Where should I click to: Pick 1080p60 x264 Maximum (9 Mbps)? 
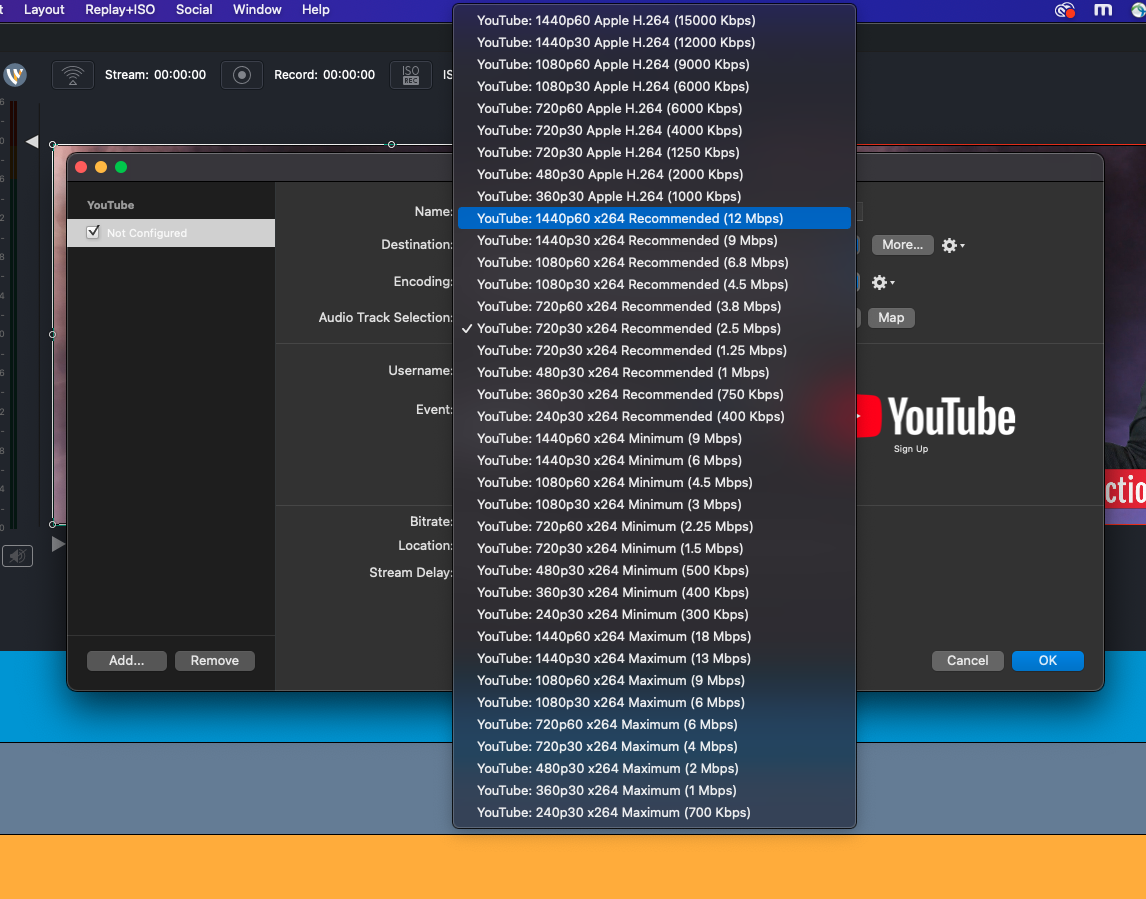point(654,680)
